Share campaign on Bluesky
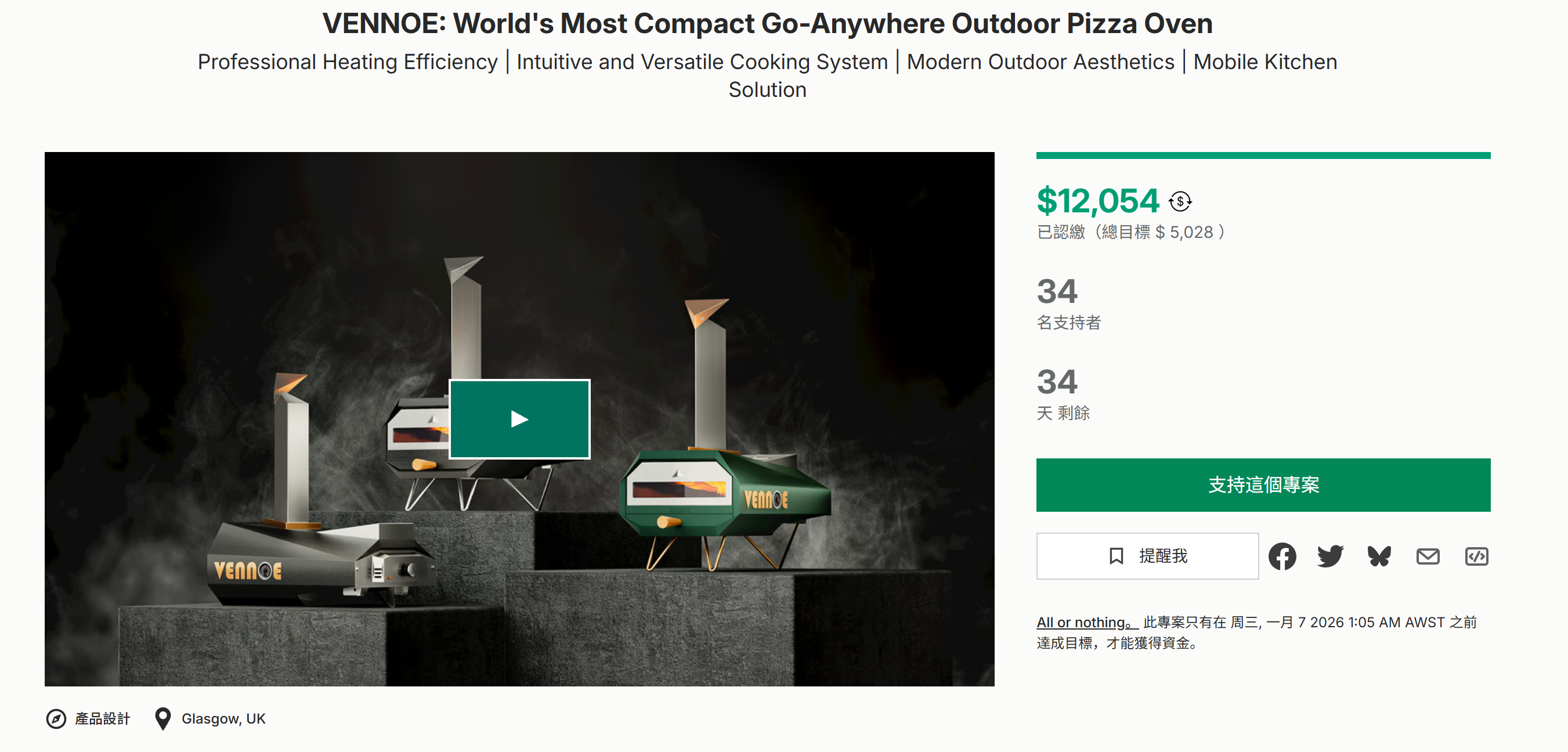The height and width of the screenshot is (752, 1568). pyautogui.click(x=1379, y=556)
